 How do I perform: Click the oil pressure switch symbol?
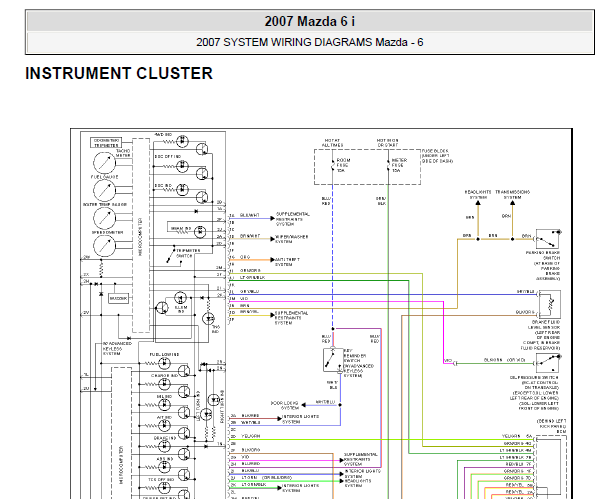pos(548,363)
